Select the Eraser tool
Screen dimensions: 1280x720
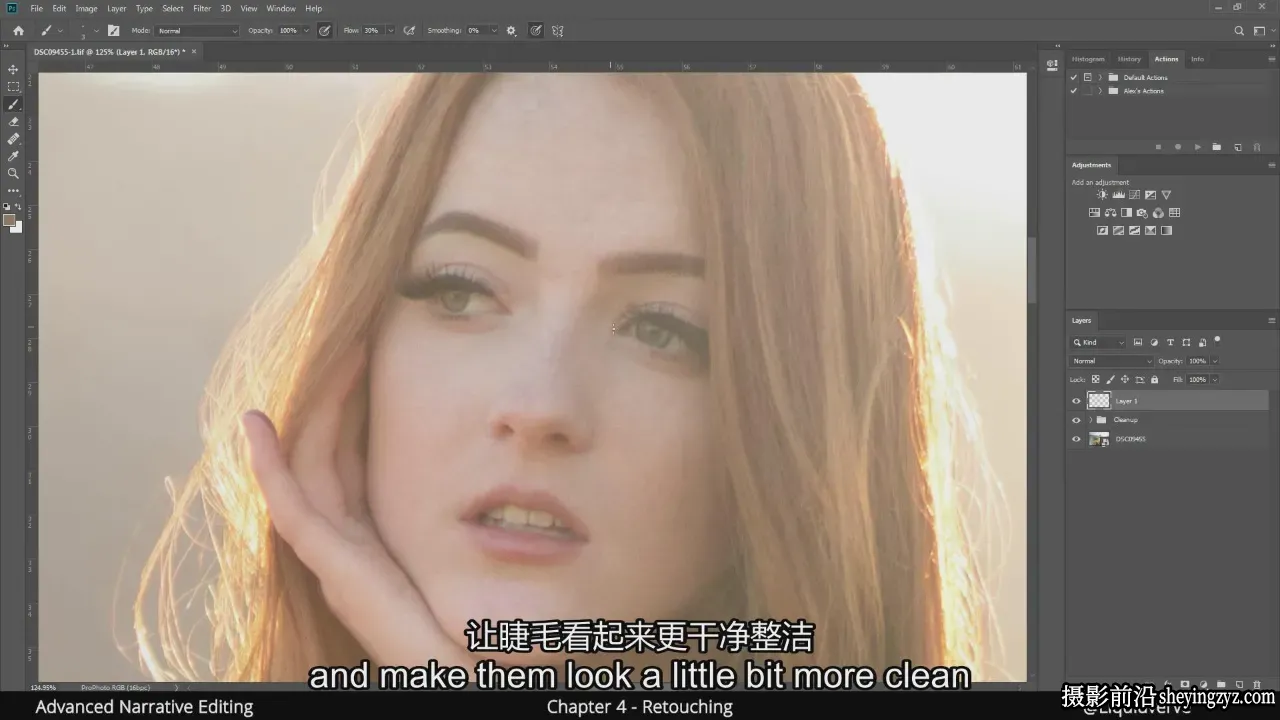[x=13, y=121]
